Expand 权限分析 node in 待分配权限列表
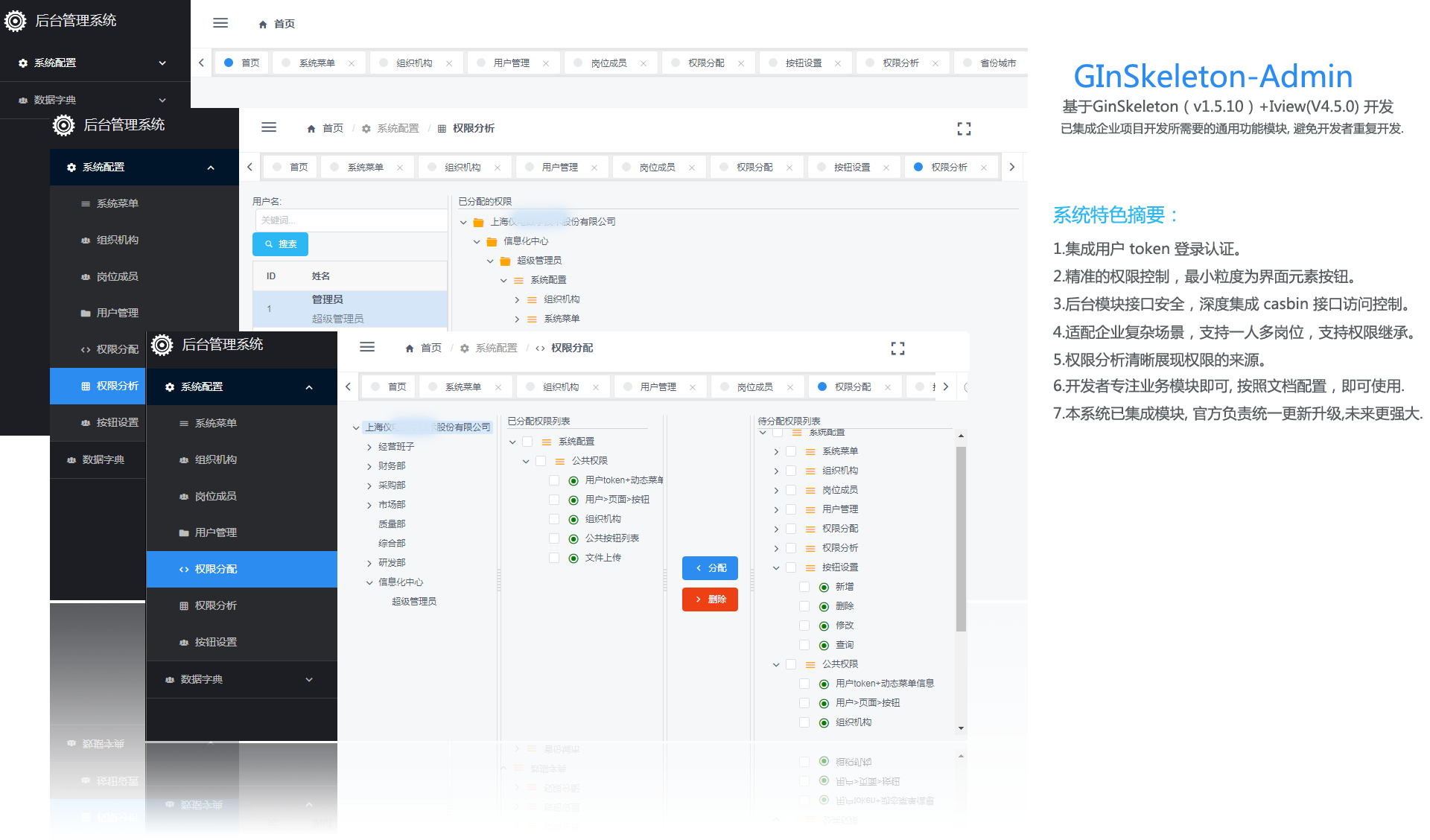The image size is (1430, 840). 776,548
